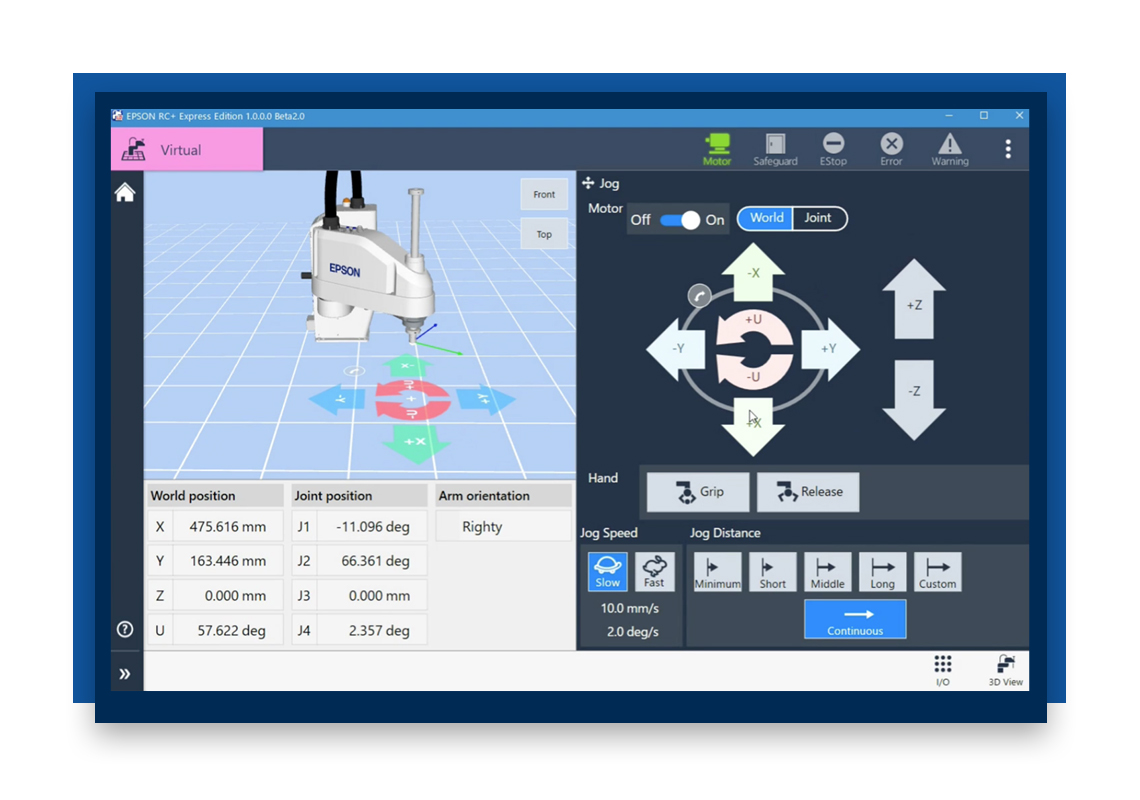Switch 3D view to Top
Image resolution: width=1140 pixels, height=800 pixels.
[x=544, y=235]
